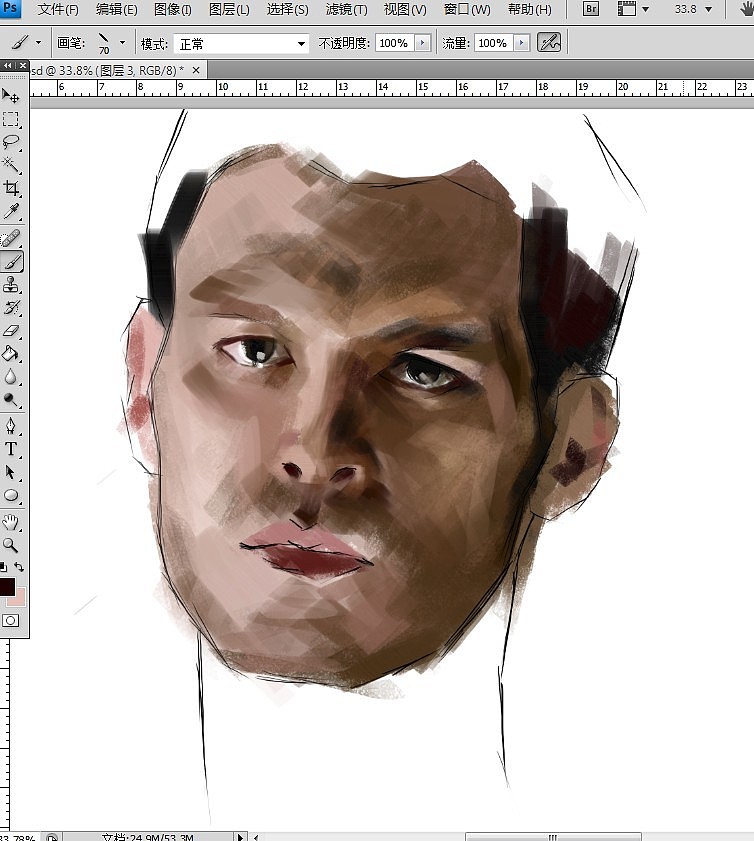Collapse the toolbox panel arrows
Screen dimensions: 754x841
8,65
